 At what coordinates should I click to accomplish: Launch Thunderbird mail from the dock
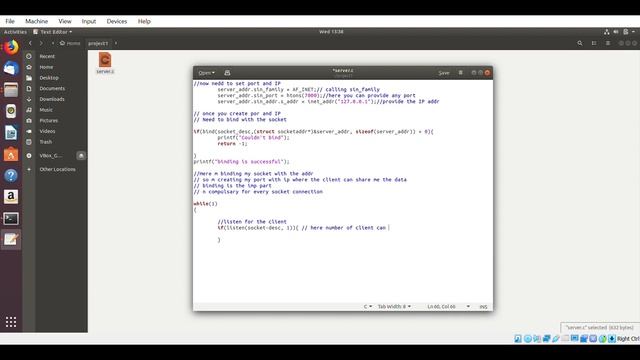pyautogui.click(x=11, y=68)
